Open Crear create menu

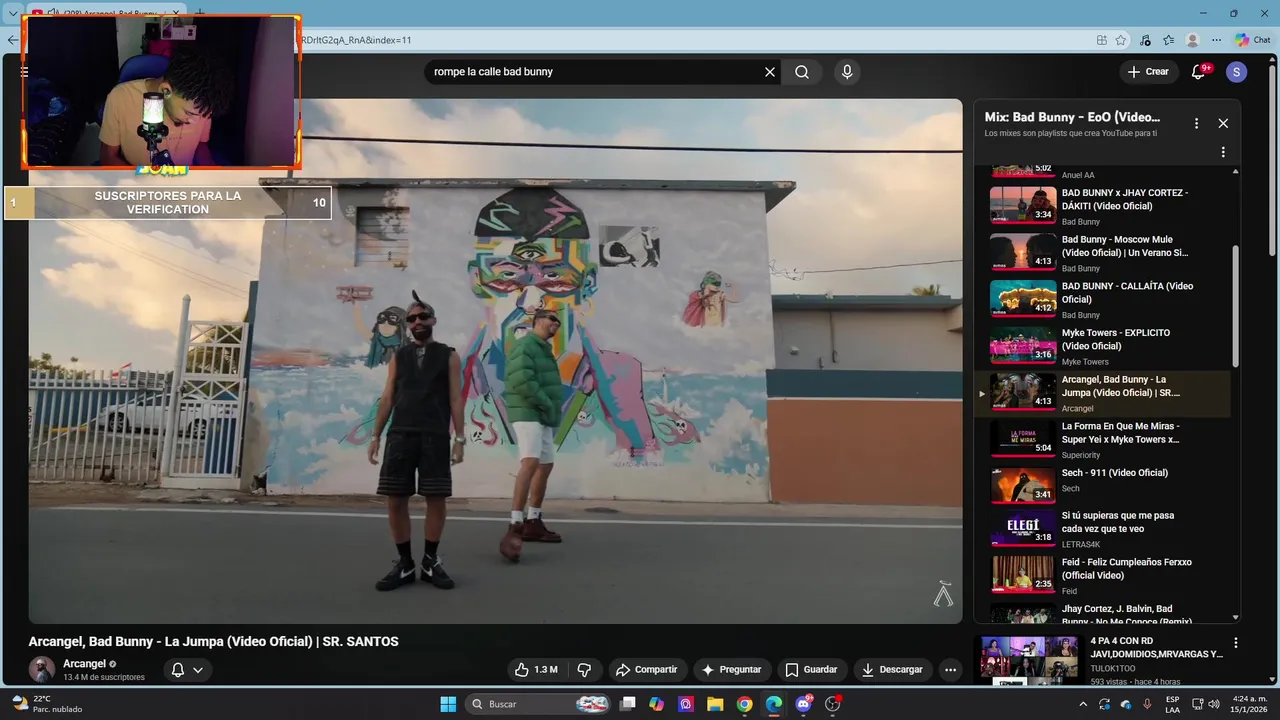click(x=1148, y=72)
